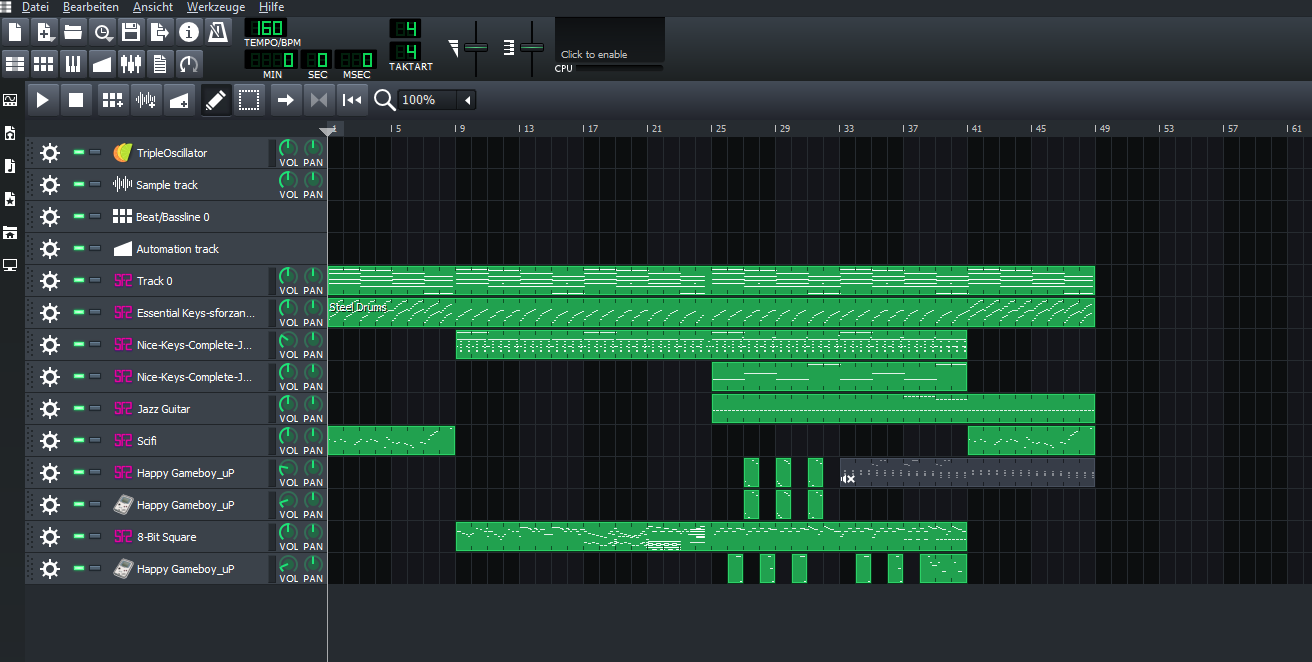
Task: Click the master volume slider
Action: point(476,47)
